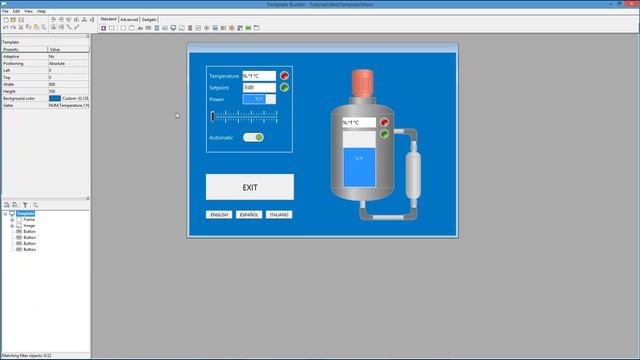Click the ESPAÑOL language button

tap(249, 215)
